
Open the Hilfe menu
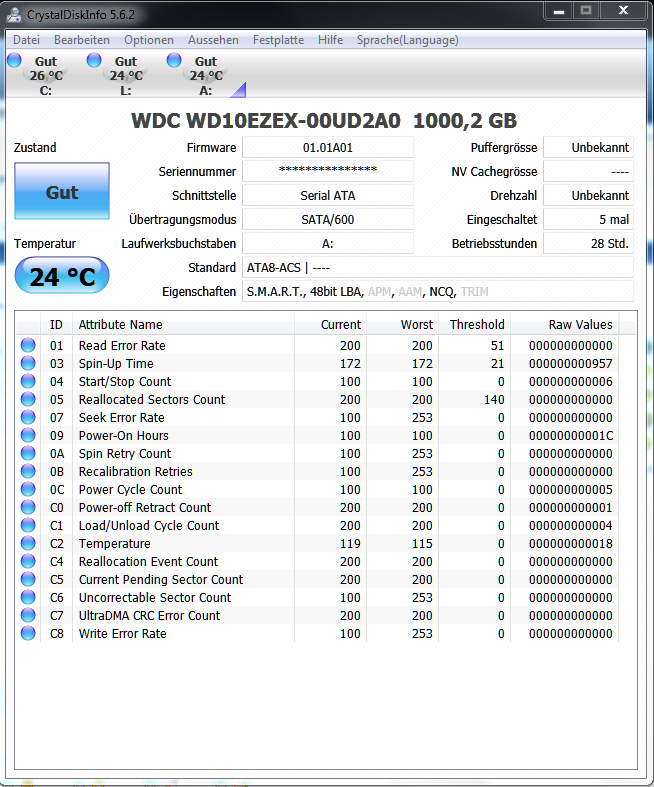pos(330,40)
